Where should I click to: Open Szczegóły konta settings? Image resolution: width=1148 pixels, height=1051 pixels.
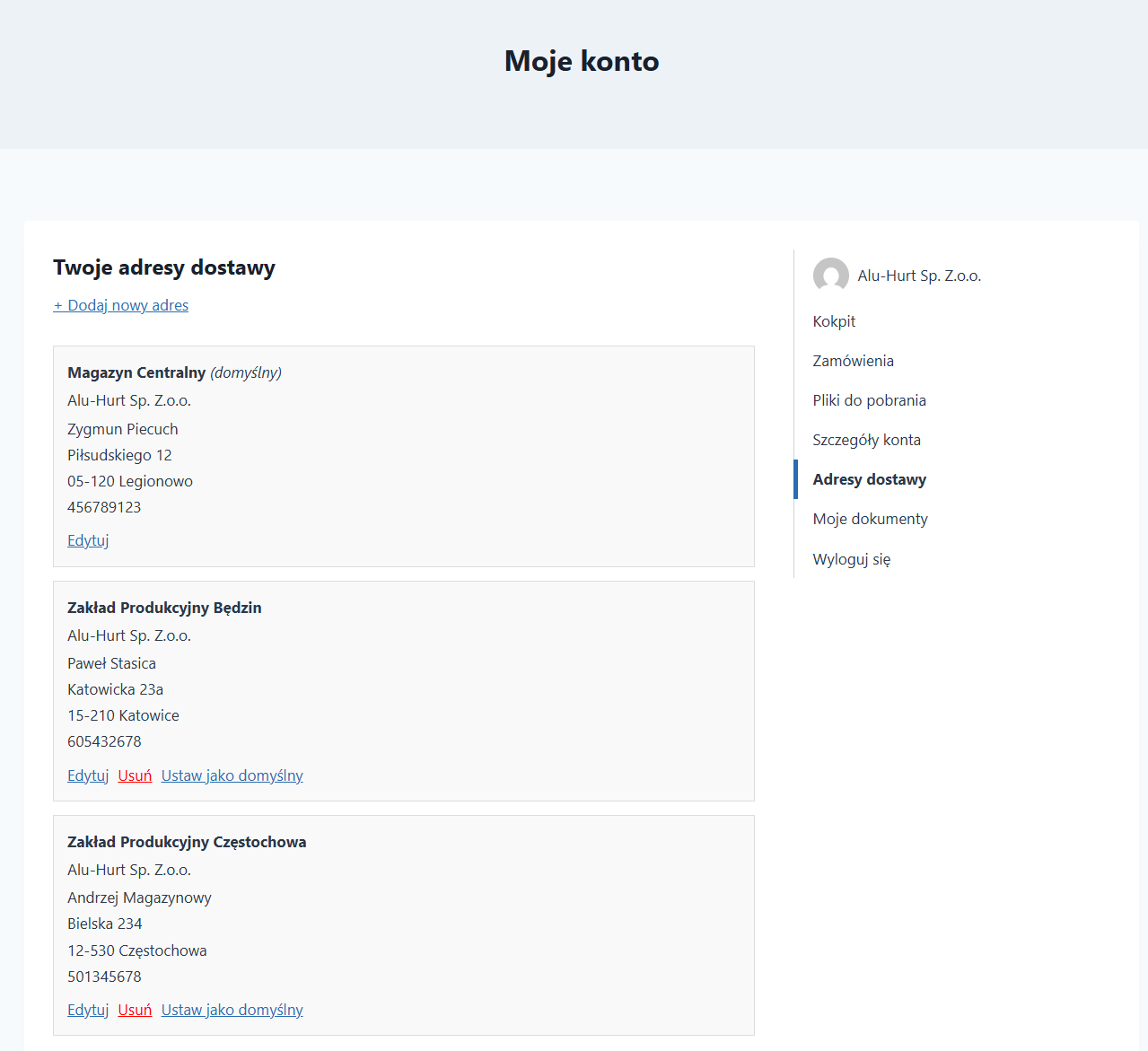click(866, 440)
